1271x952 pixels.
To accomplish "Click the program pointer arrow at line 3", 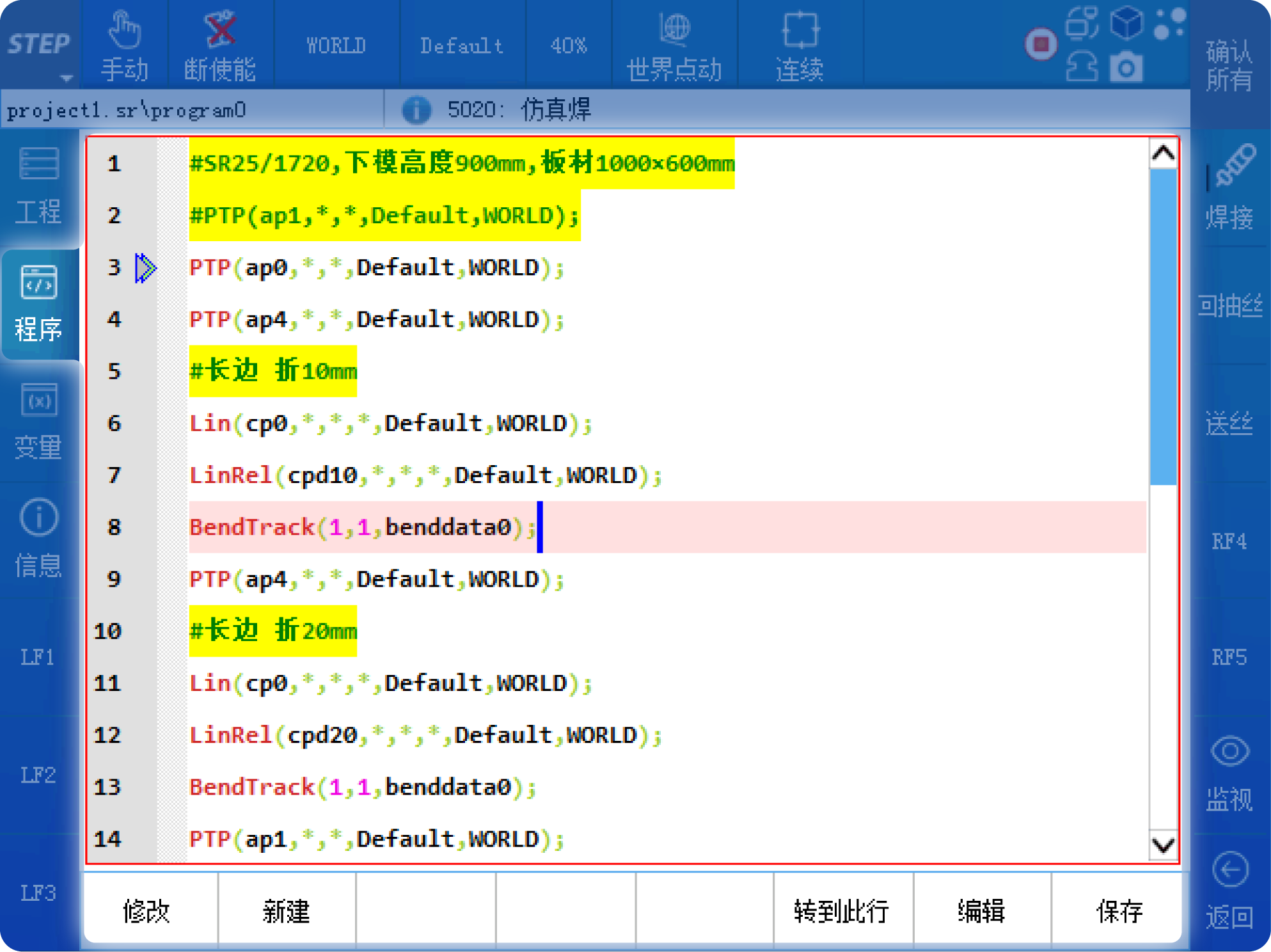I will click(x=145, y=267).
